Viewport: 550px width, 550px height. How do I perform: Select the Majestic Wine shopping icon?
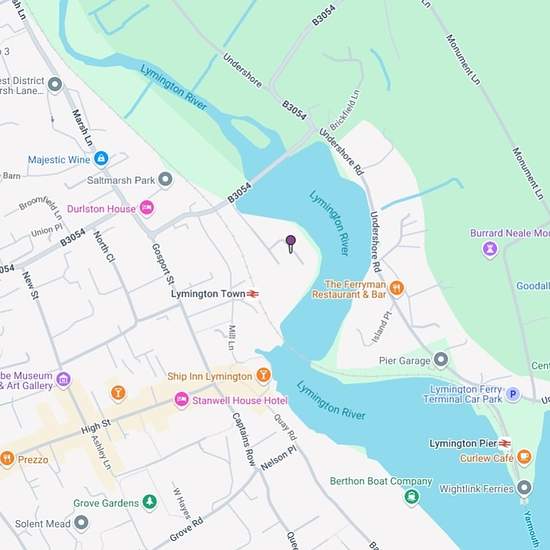(101, 159)
